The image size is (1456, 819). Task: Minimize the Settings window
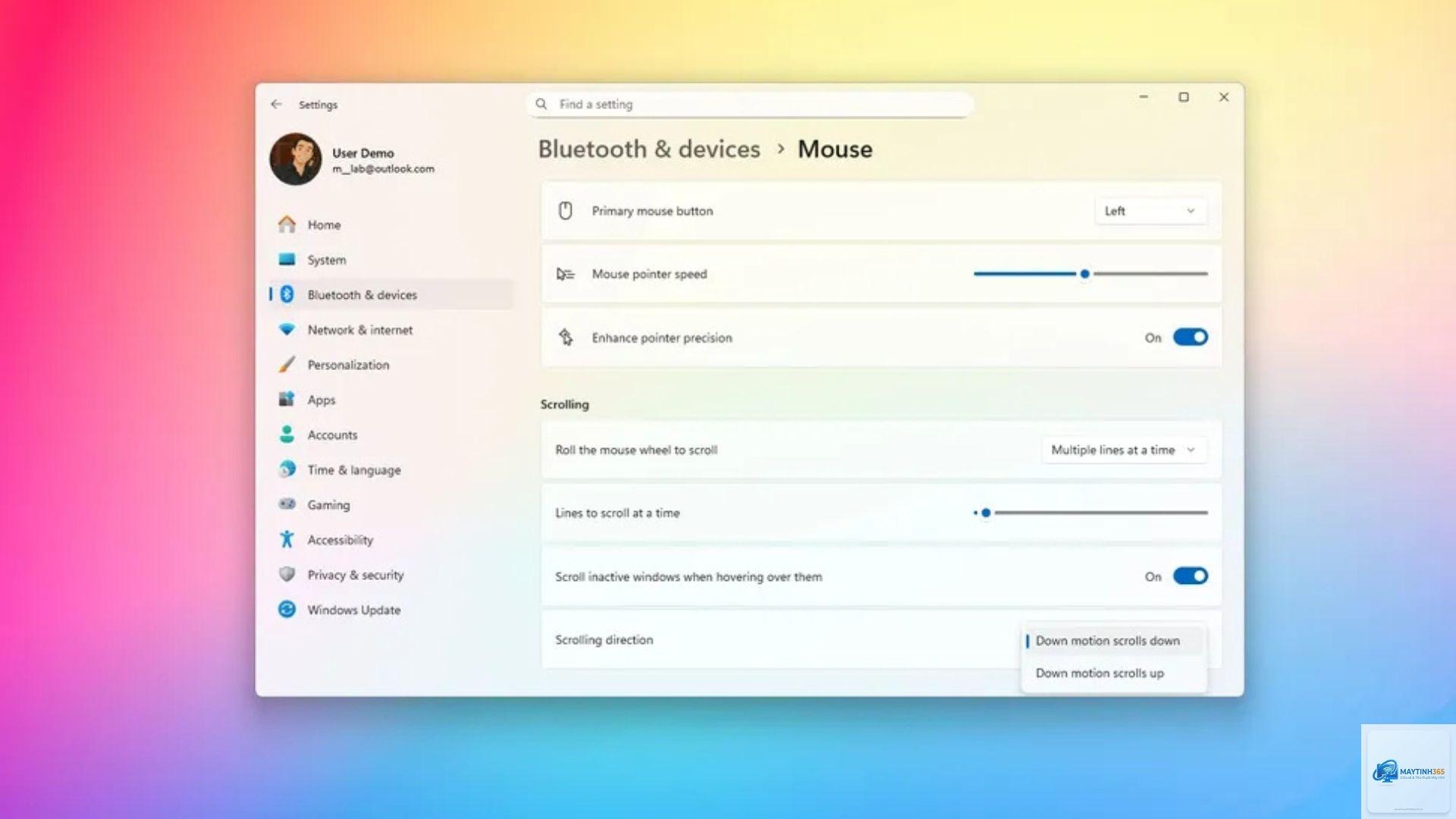pyautogui.click(x=1144, y=97)
